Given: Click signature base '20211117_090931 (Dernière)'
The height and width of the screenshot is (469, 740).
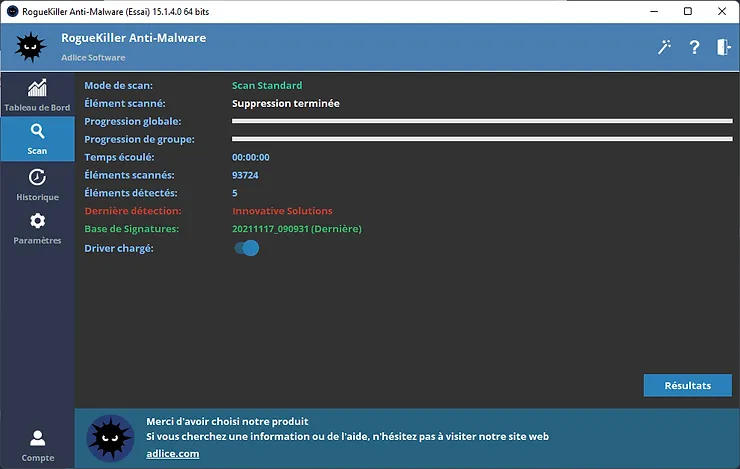Looking at the screenshot, I should pyautogui.click(x=297, y=229).
